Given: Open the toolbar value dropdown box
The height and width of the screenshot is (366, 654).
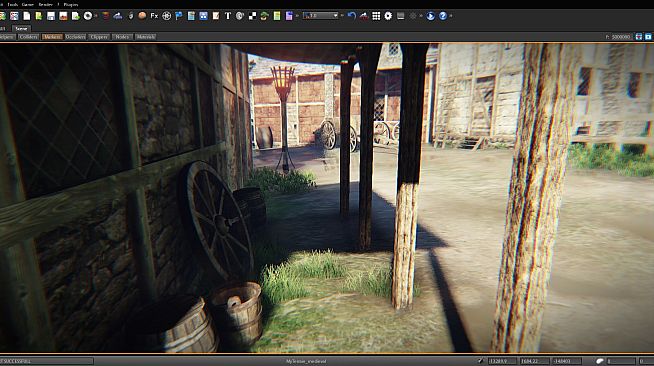Looking at the screenshot, I should (321, 16).
